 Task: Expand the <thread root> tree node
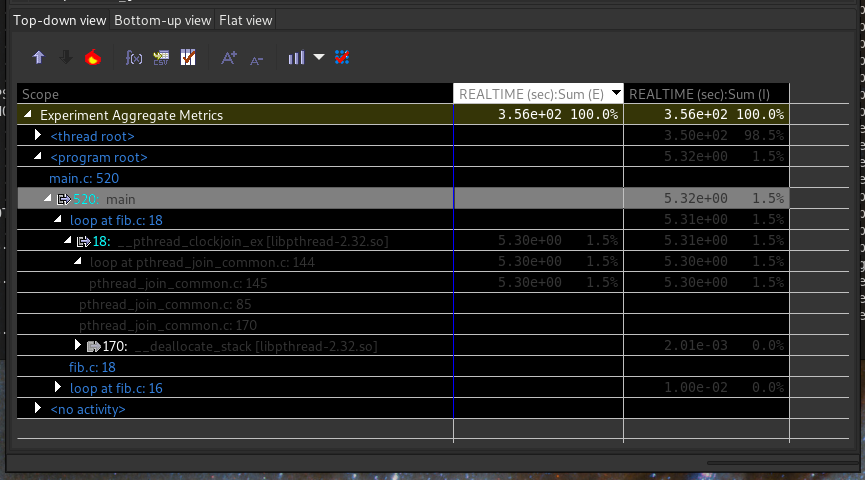pyautogui.click(x=38, y=135)
